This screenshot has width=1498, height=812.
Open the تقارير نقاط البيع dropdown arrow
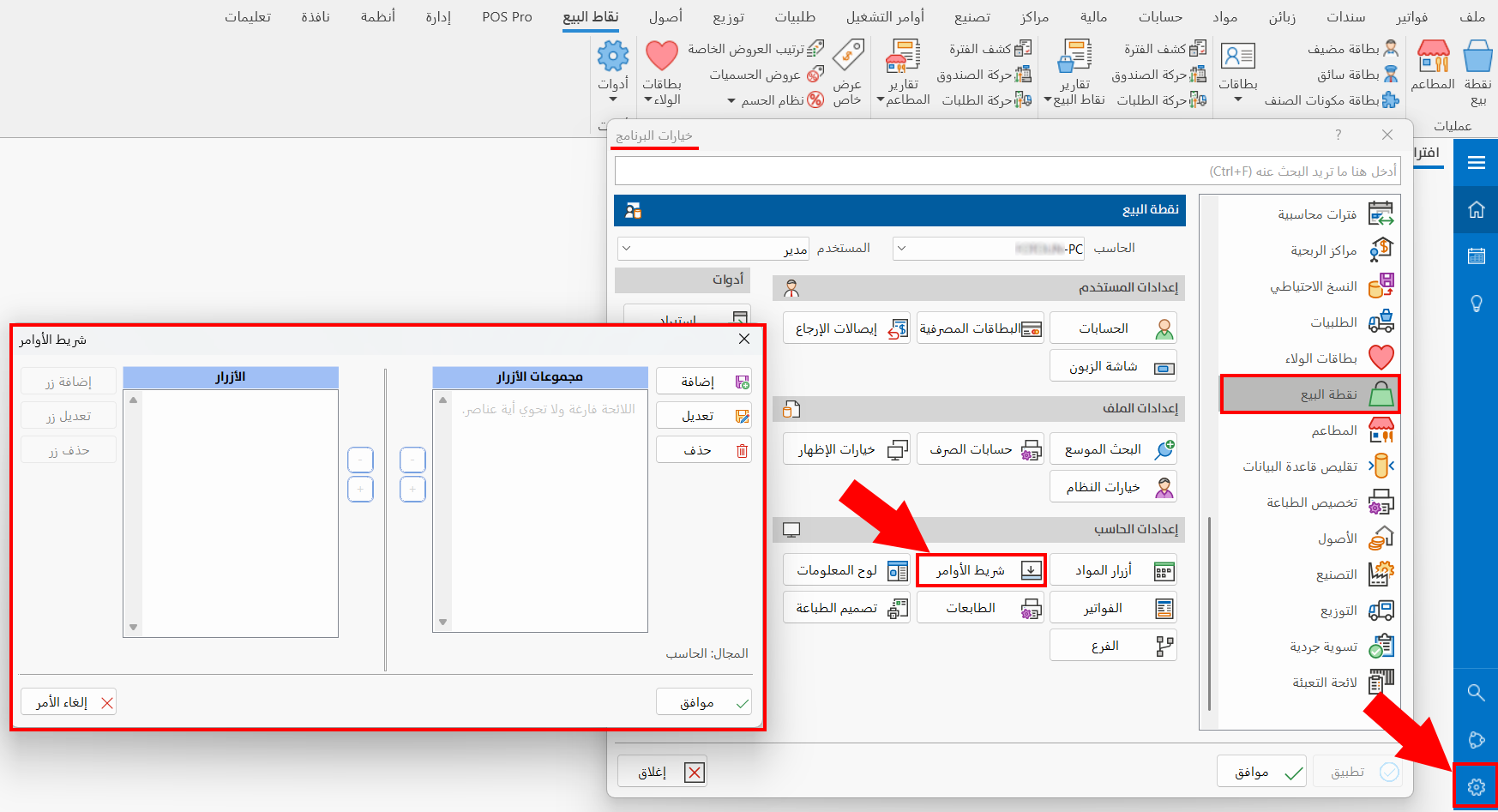point(1048,99)
